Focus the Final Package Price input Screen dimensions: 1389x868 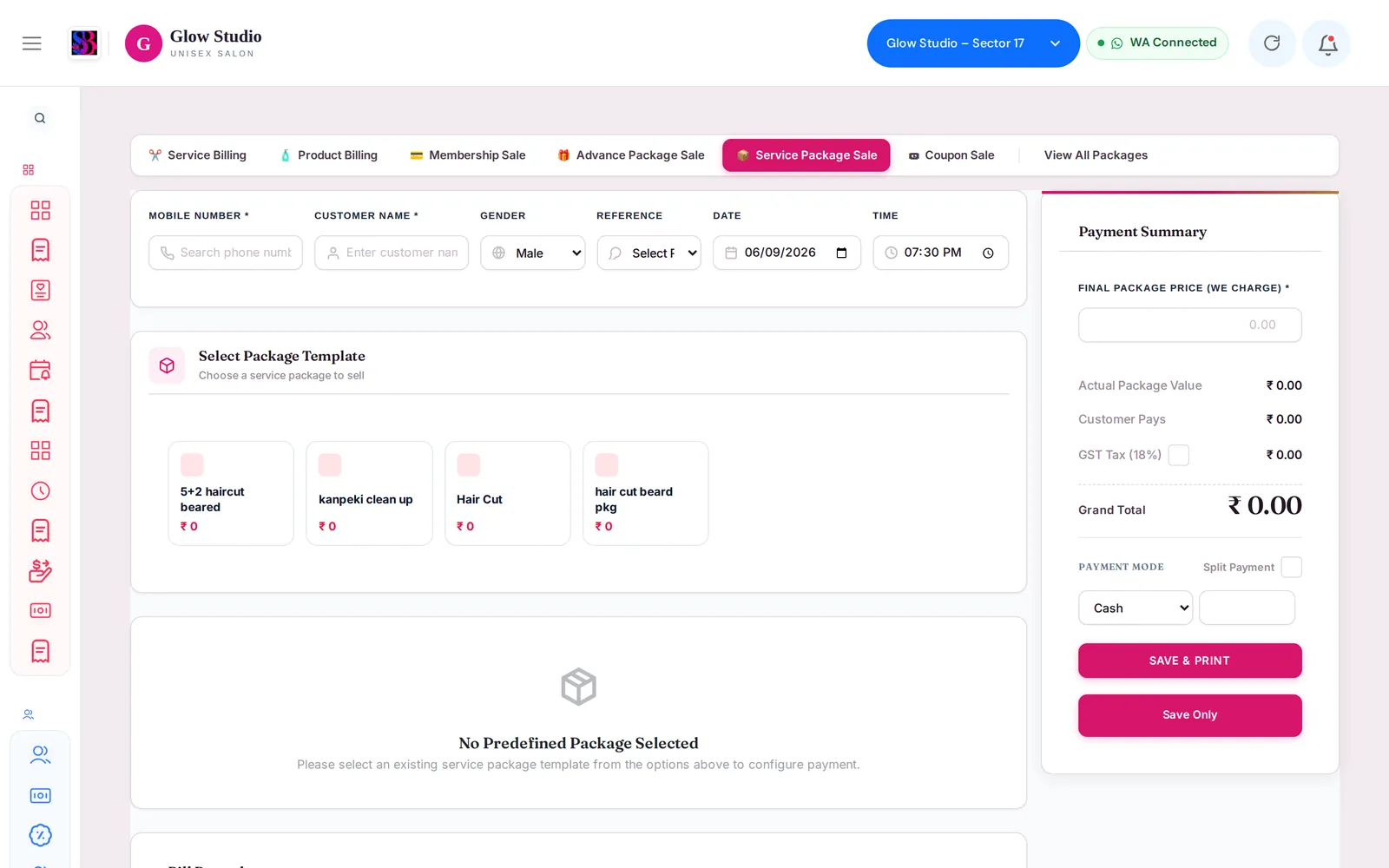coord(1189,325)
